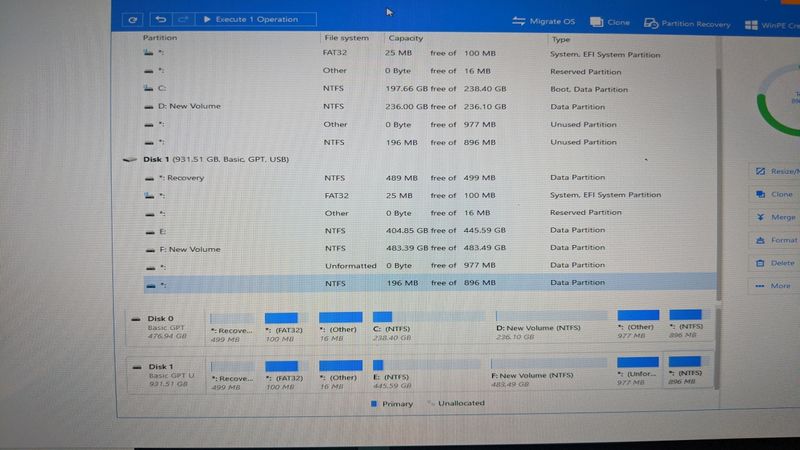Click the Merge icon in side panel
This screenshot has width=800, height=450.
[x=760, y=217]
